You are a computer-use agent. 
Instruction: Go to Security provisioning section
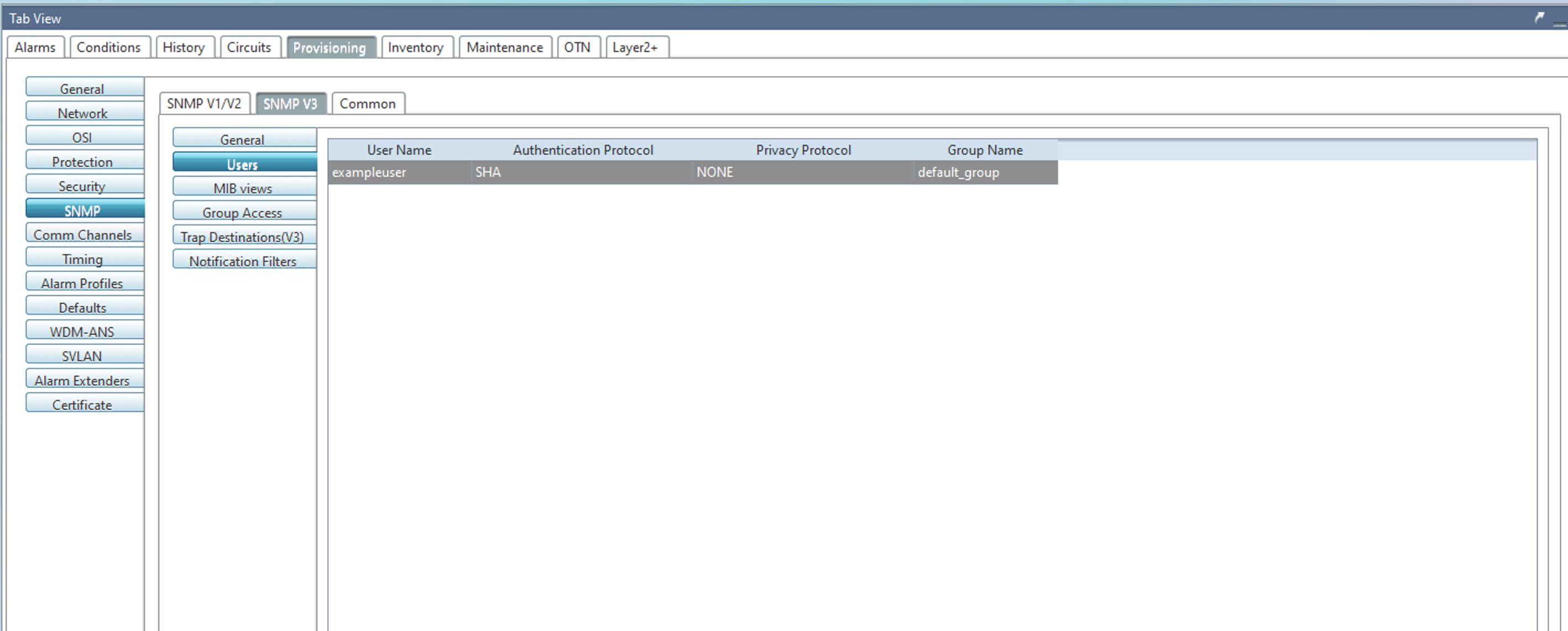(x=83, y=186)
